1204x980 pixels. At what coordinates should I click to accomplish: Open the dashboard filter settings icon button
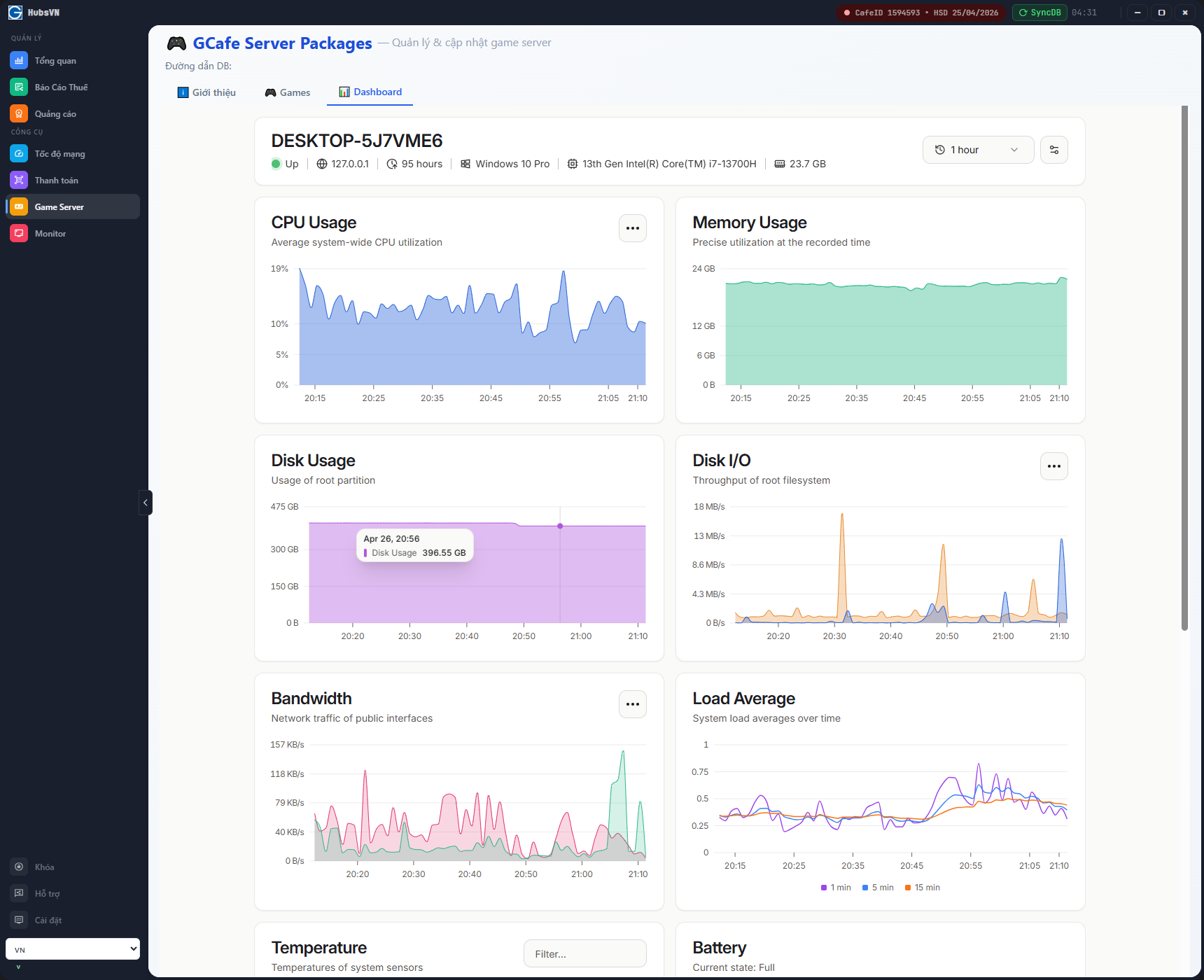(x=1053, y=150)
